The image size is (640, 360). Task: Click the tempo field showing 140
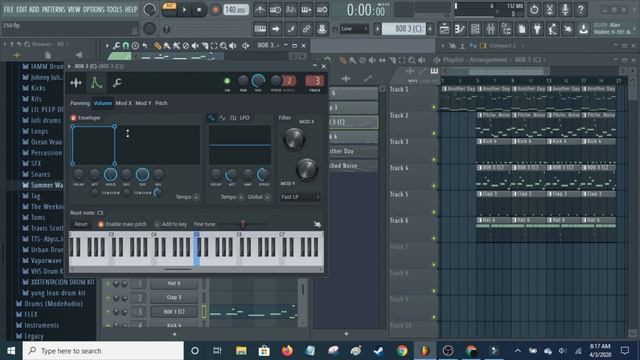[236, 9]
